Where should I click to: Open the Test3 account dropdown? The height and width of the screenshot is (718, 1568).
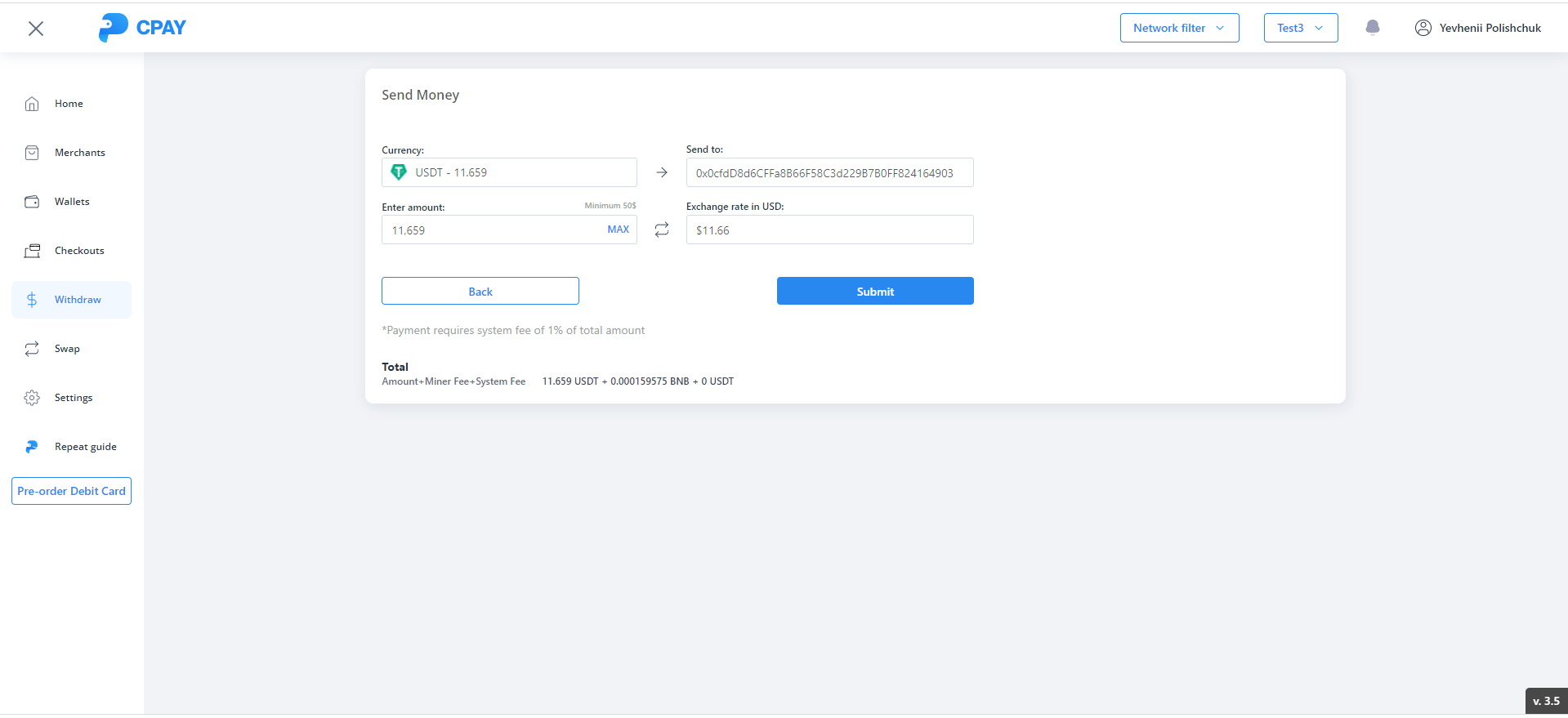[x=1300, y=28]
